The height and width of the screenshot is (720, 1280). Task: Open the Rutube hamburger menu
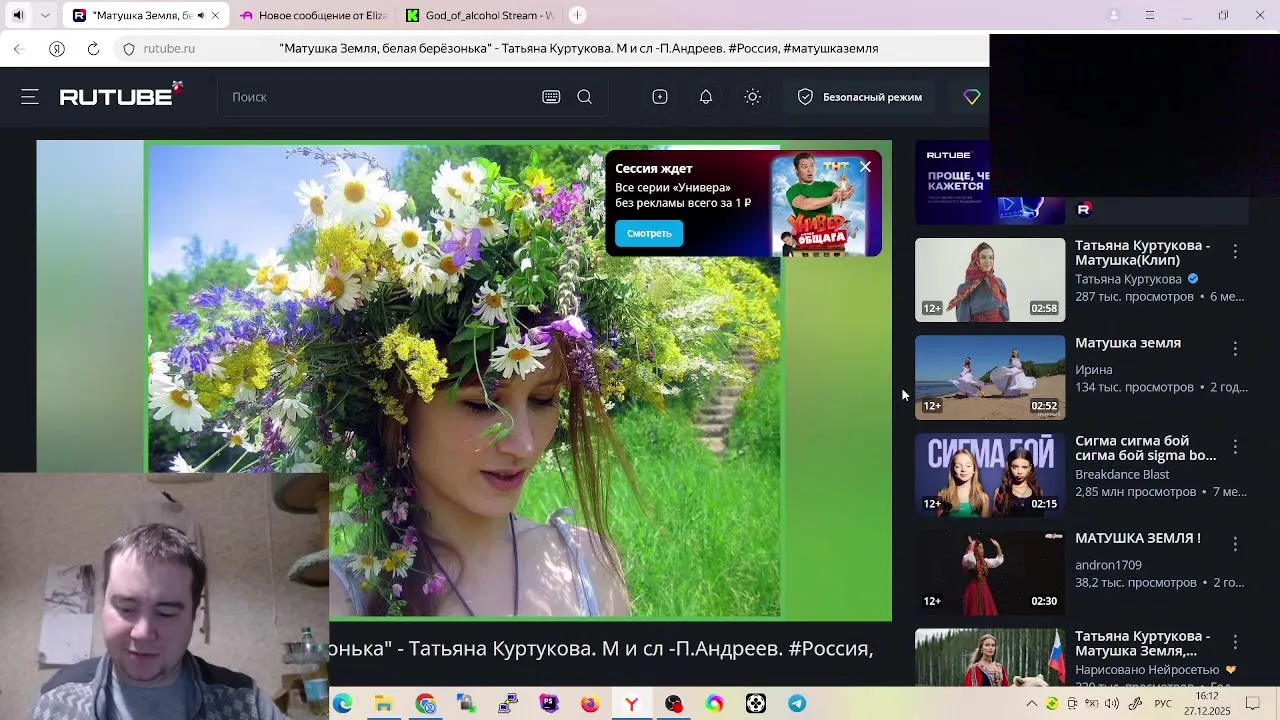[30, 97]
